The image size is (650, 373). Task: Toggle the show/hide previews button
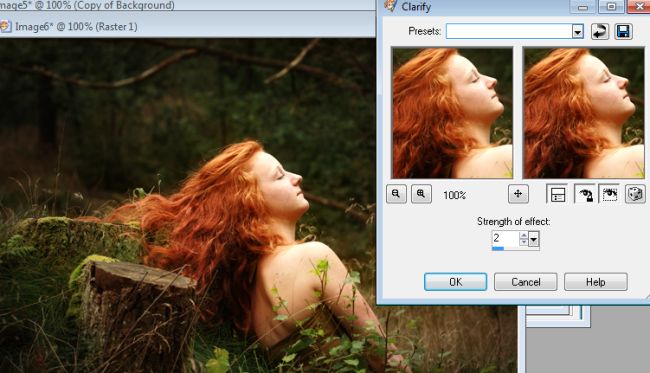[x=558, y=194]
